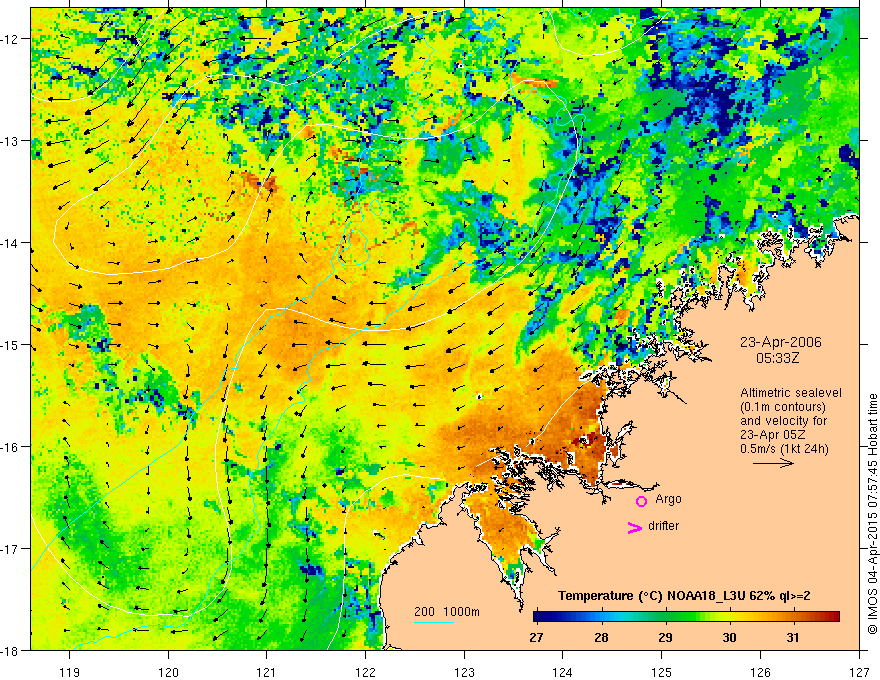The image size is (880, 680).
Task: Click latitude axis label -13
Action: point(11,140)
